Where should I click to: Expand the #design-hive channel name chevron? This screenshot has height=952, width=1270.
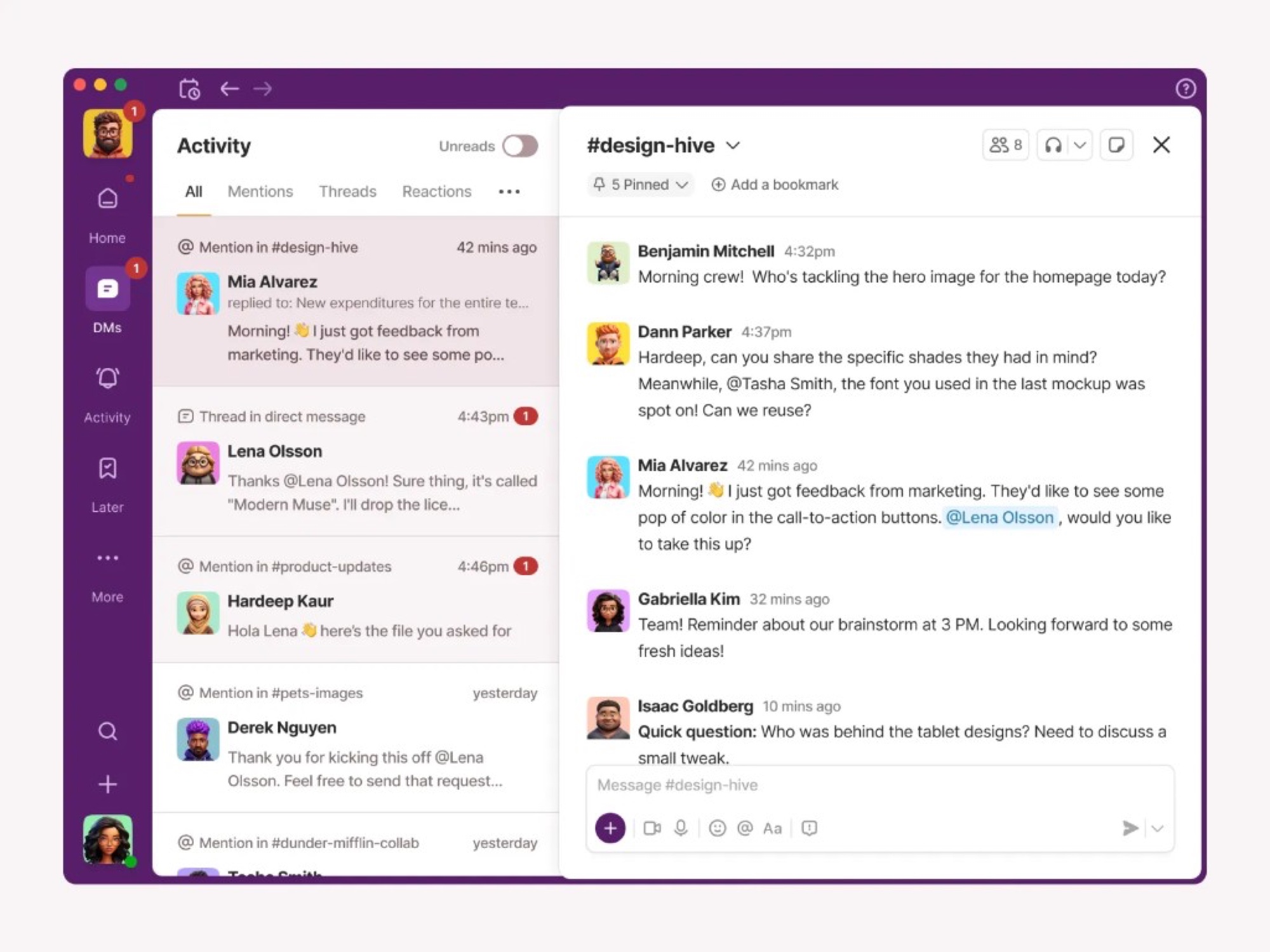tap(733, 145)
